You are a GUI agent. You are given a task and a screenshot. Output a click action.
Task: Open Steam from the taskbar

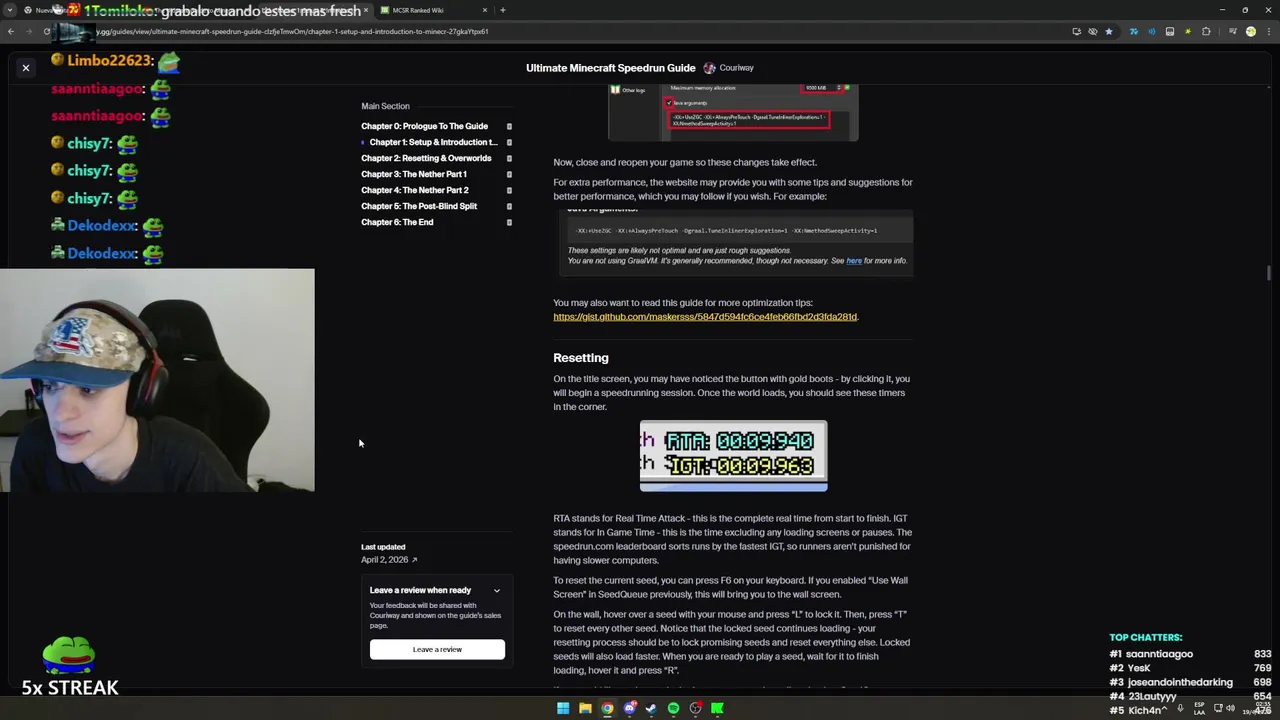pyautogui.click(x=651, y=708)
